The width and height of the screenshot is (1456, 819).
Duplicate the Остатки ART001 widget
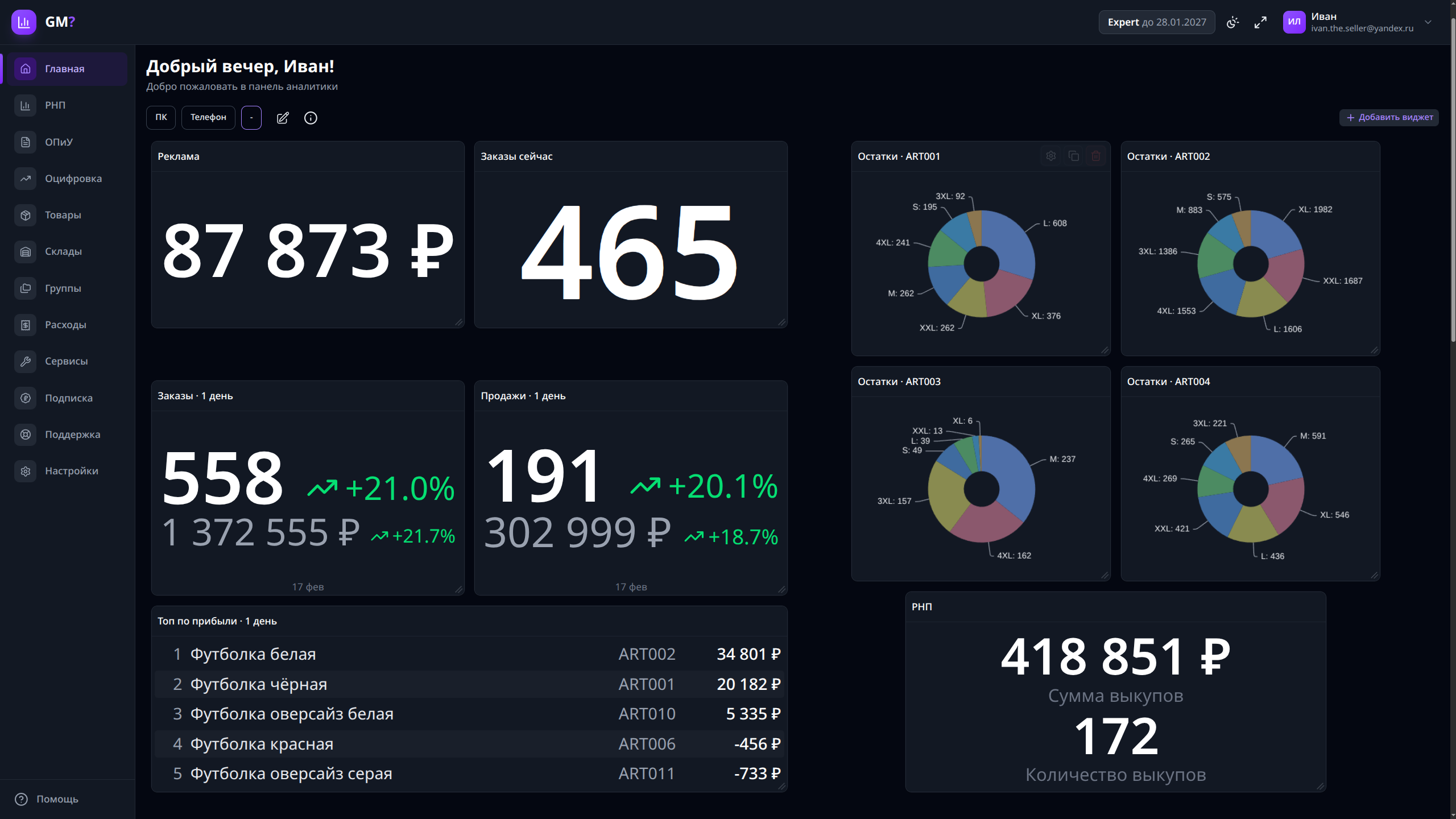[1073, 156]
